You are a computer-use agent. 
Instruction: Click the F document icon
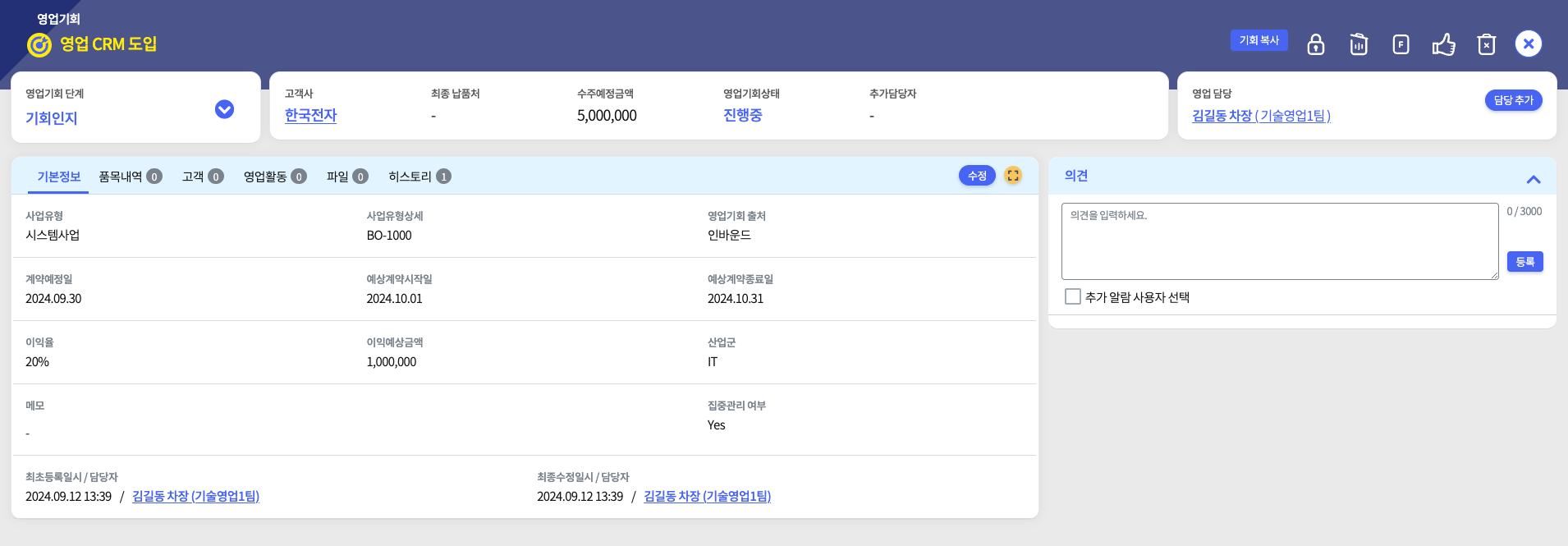click(1401, 44)
